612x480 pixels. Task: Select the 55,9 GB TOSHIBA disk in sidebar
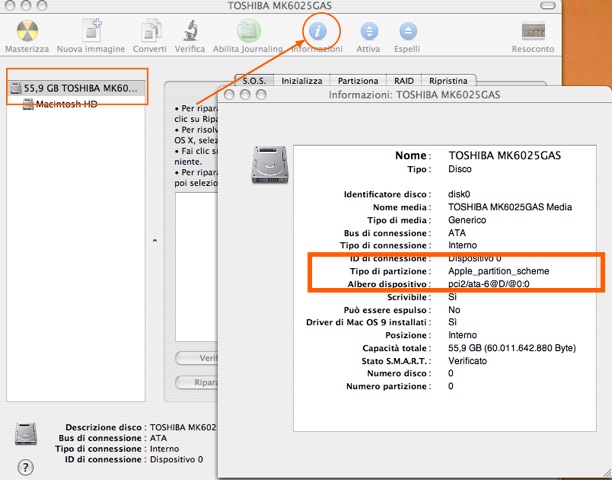click(76, 88)
